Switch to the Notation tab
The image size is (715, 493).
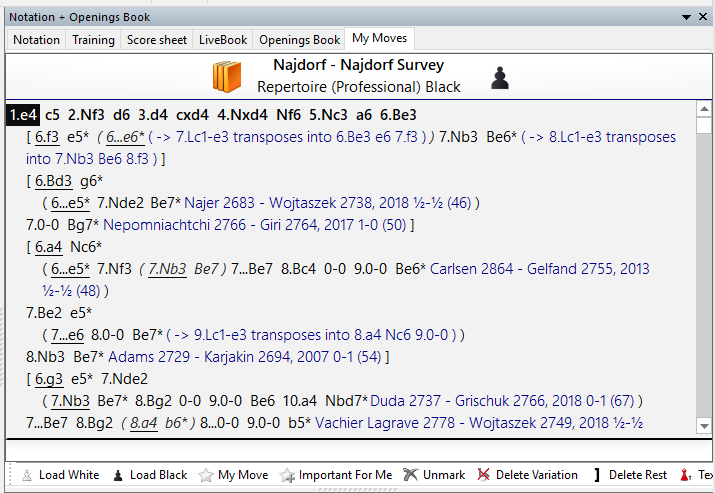(x=36, y=40)
